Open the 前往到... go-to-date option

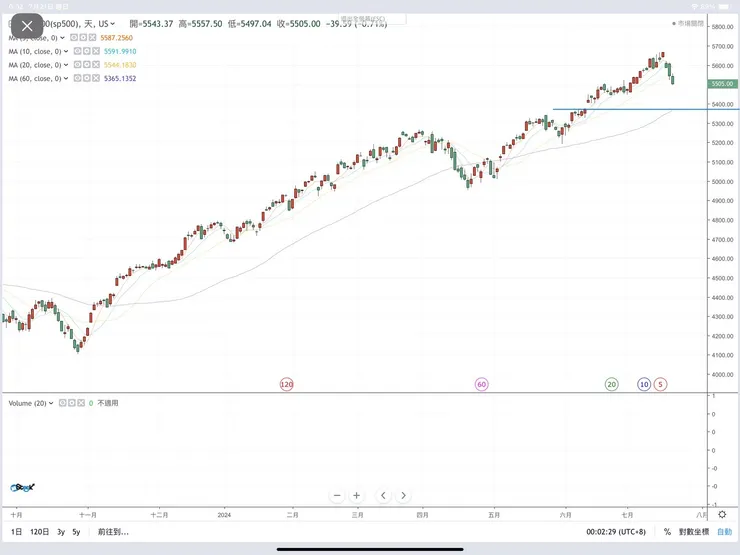(x=113, y=532)
